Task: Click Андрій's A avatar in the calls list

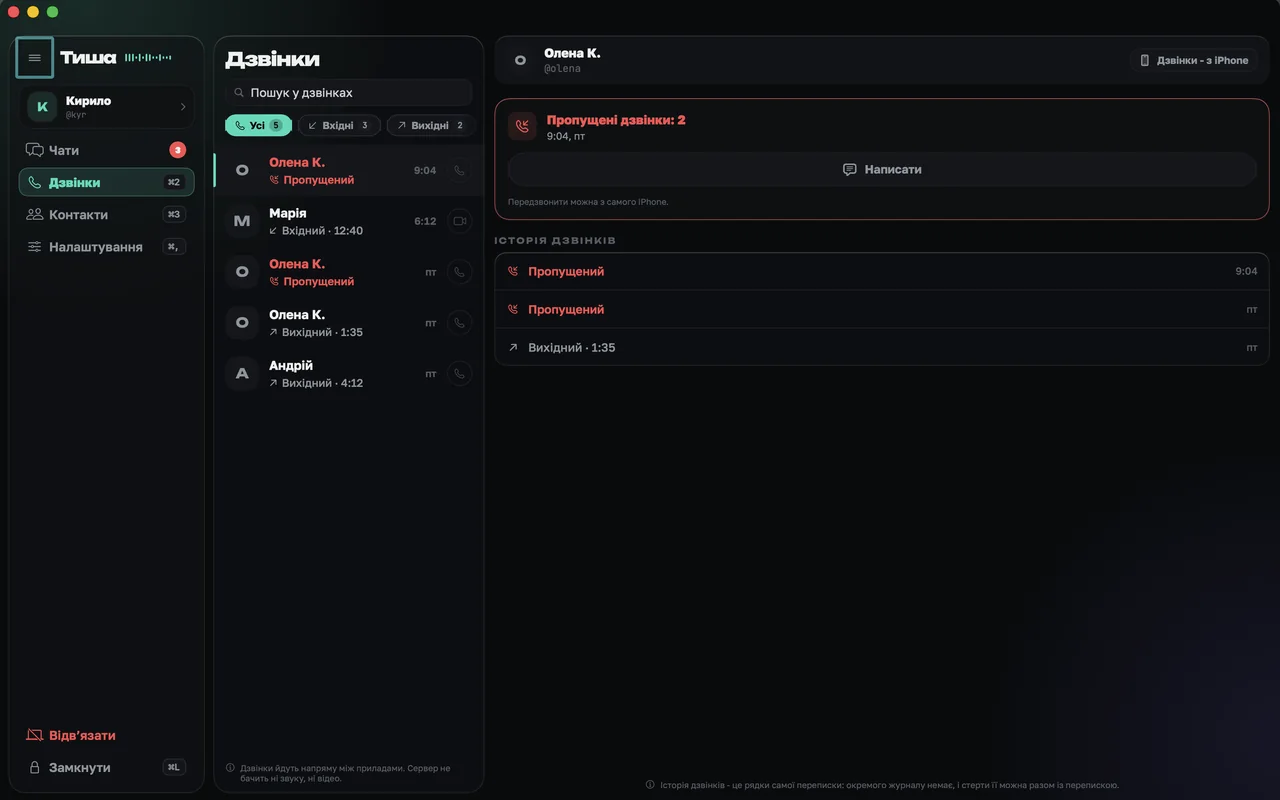Action: tap(242, 374)
